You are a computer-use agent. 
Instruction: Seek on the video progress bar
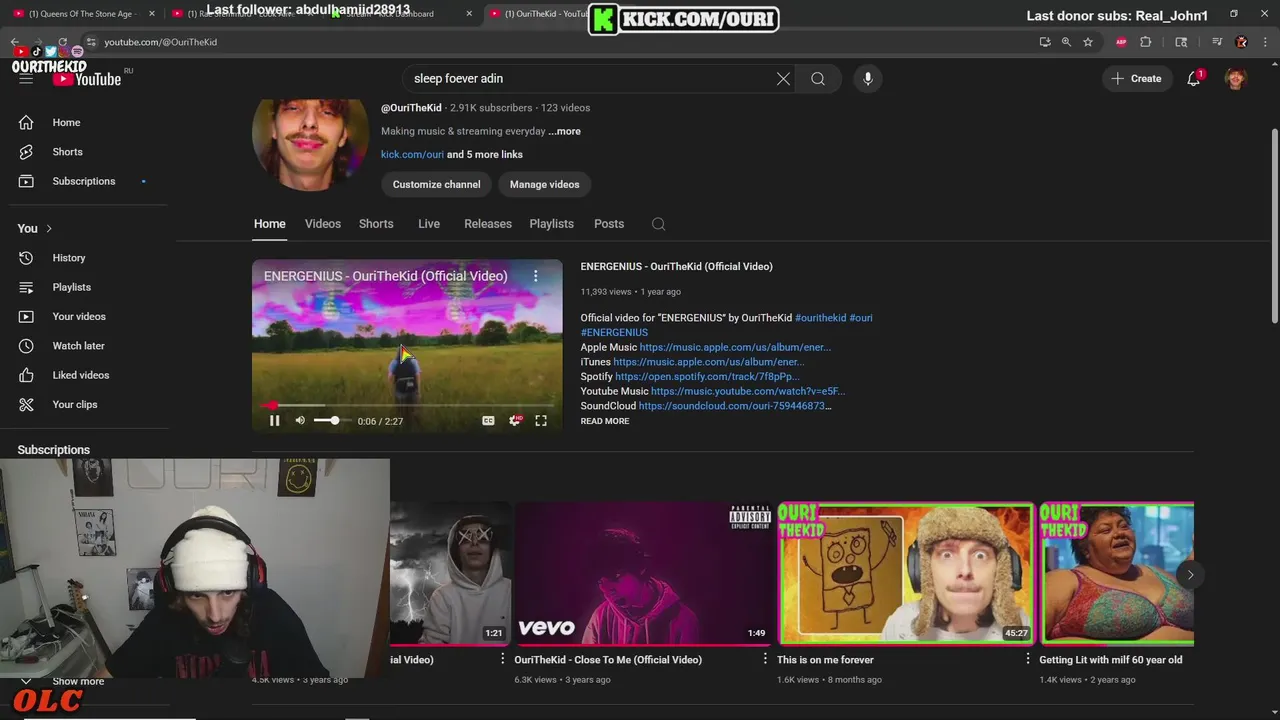407,406
